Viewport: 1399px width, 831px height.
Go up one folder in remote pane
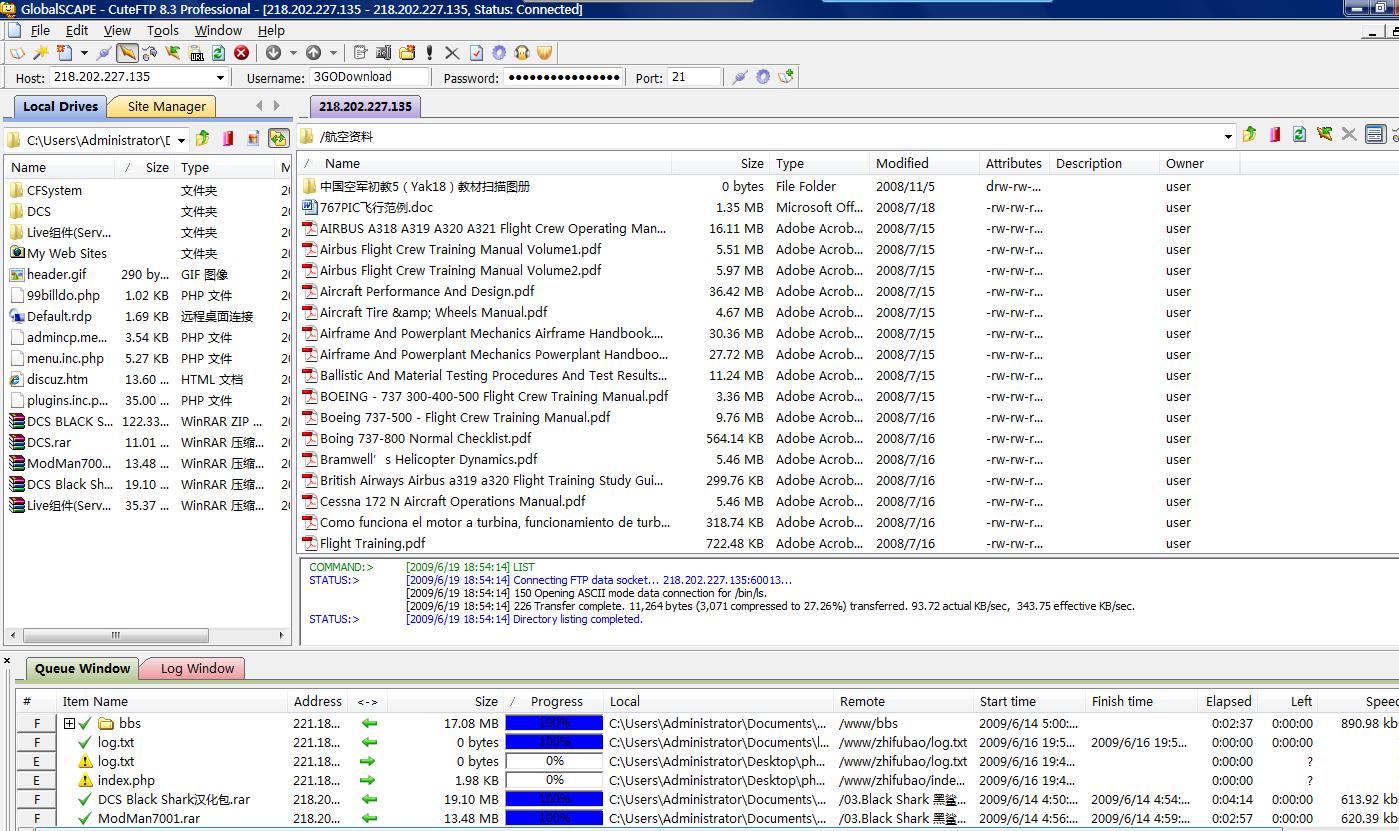[1250, 135]
